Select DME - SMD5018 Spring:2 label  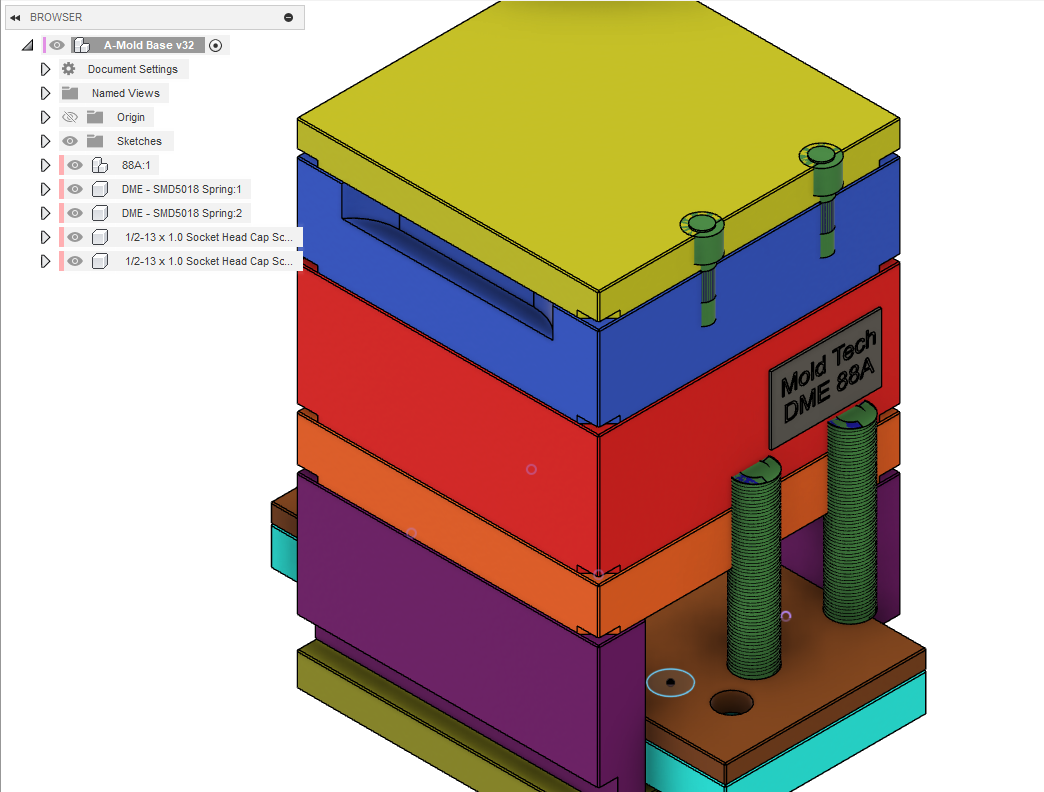click(182, 213)
